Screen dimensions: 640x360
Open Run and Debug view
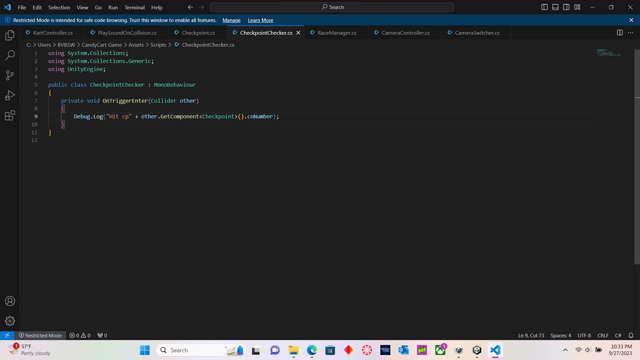tap(10, 95)
